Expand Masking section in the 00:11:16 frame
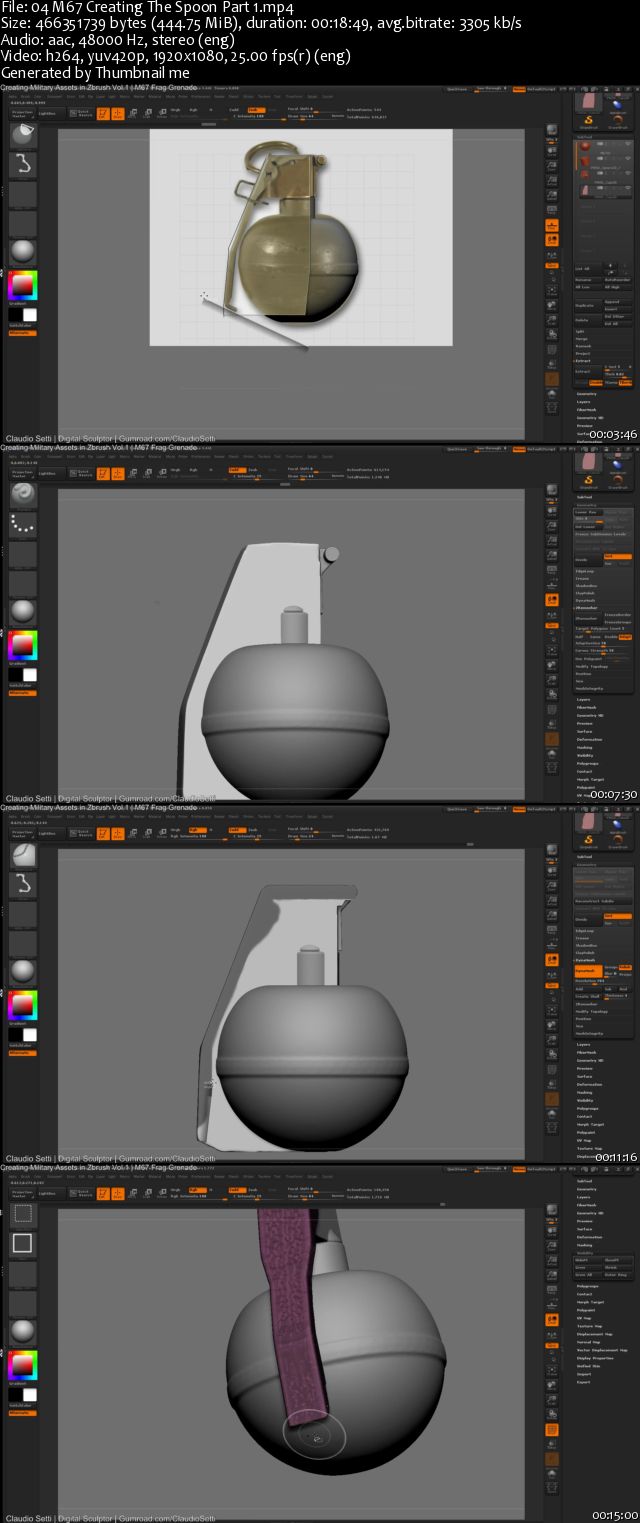Image resolution: width=640 pixels, height=1523 pixels. [x=584, y=1092]
